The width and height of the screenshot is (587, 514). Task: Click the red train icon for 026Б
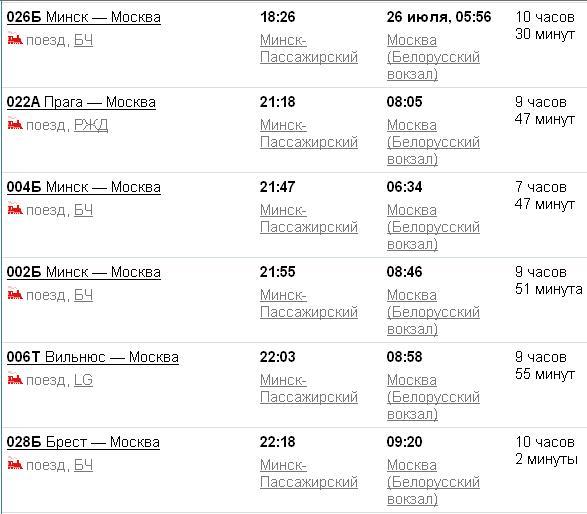pos(15,39)
